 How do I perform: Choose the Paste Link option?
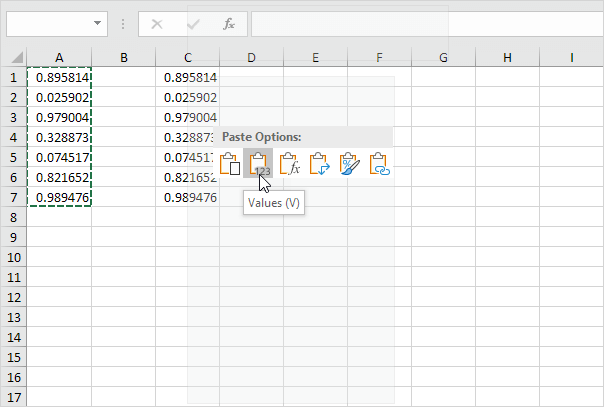pos(379,164)
